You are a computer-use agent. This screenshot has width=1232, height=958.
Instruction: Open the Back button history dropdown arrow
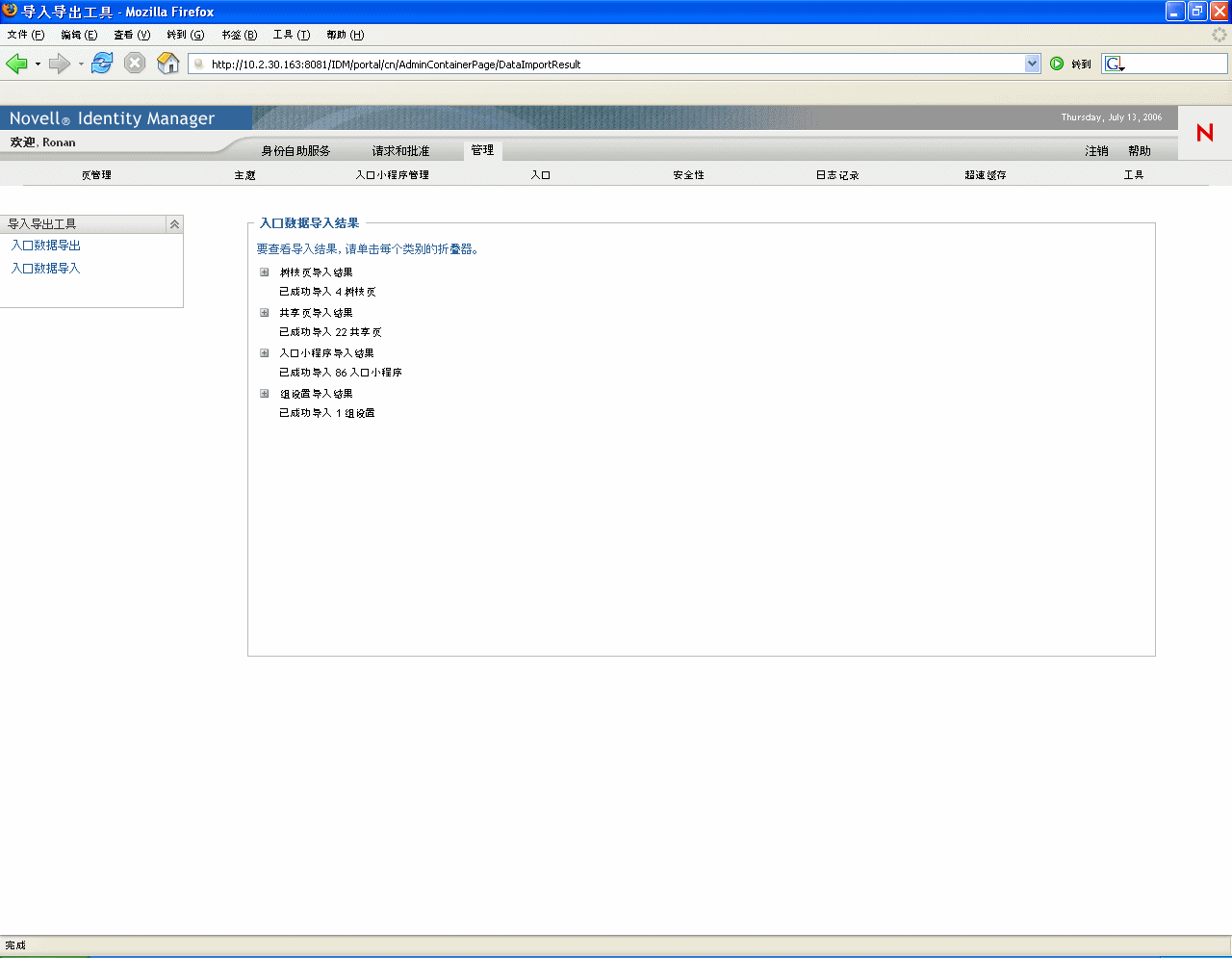(x=38, y=65)
